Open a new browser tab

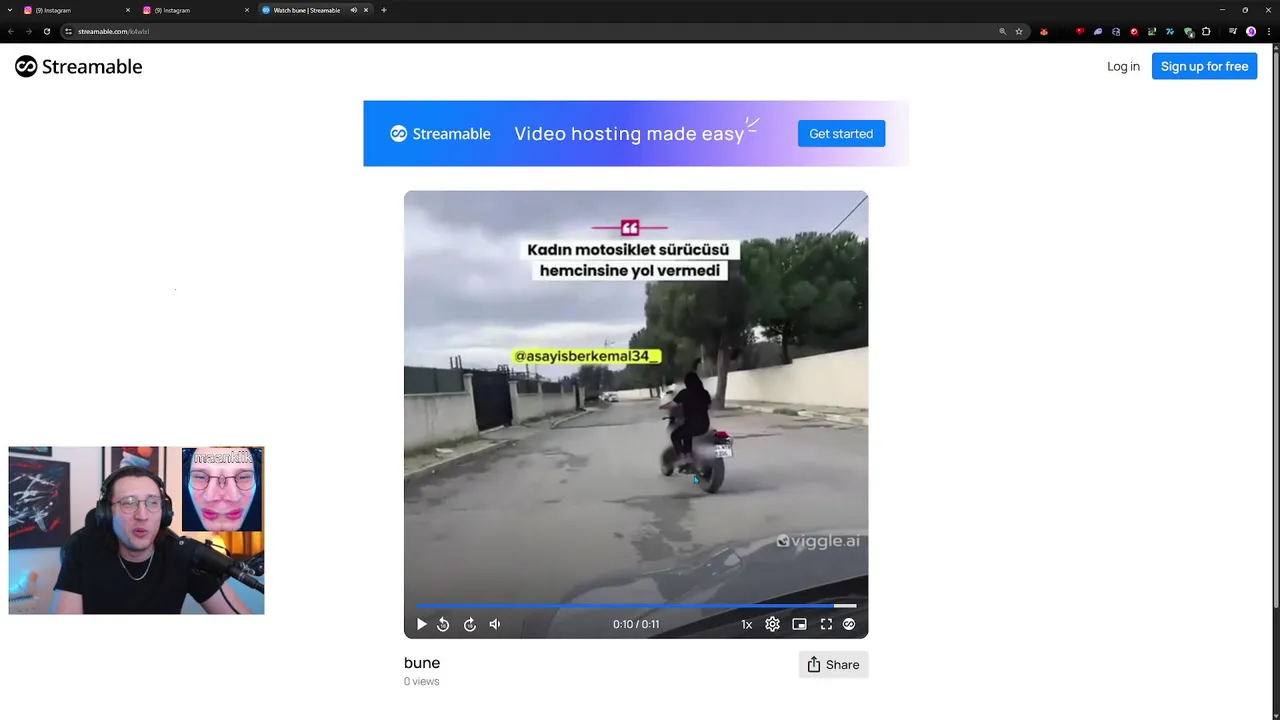pos(384,10)
